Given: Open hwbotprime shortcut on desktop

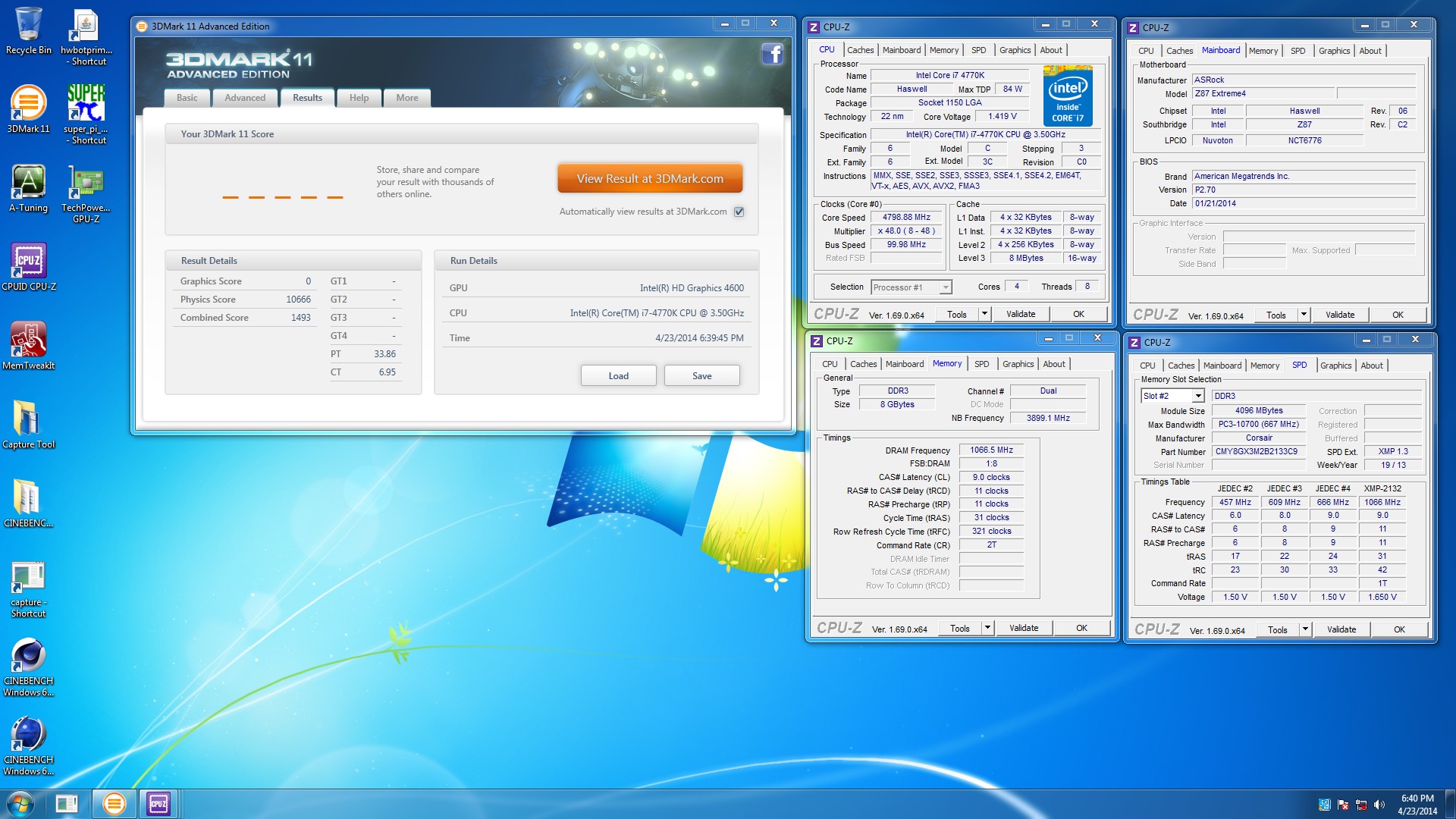Looking at the screenshot, I should (86, 25).
